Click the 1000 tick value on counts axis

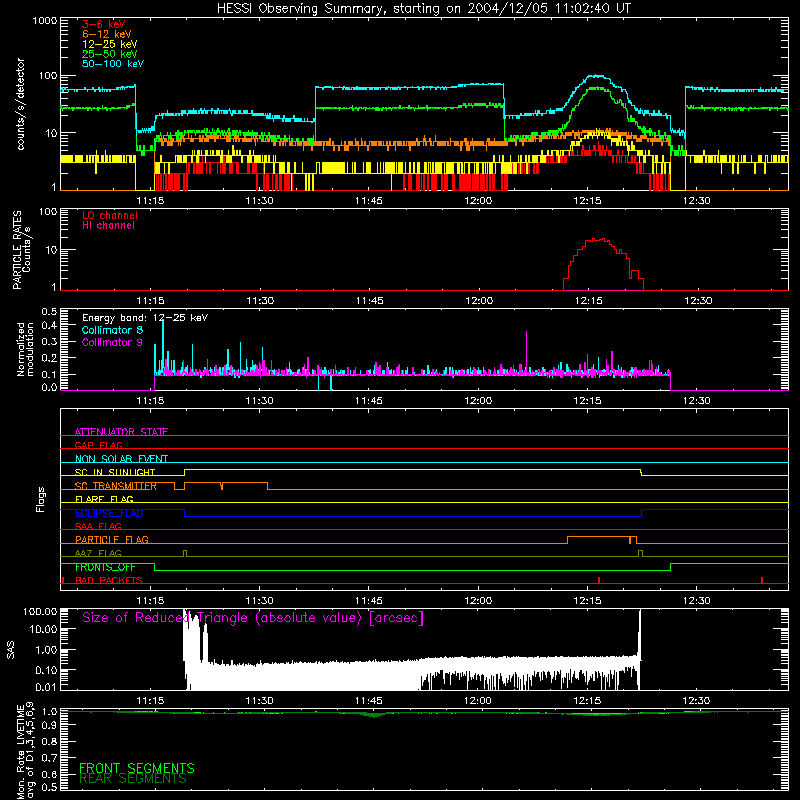tap(44, 21)
